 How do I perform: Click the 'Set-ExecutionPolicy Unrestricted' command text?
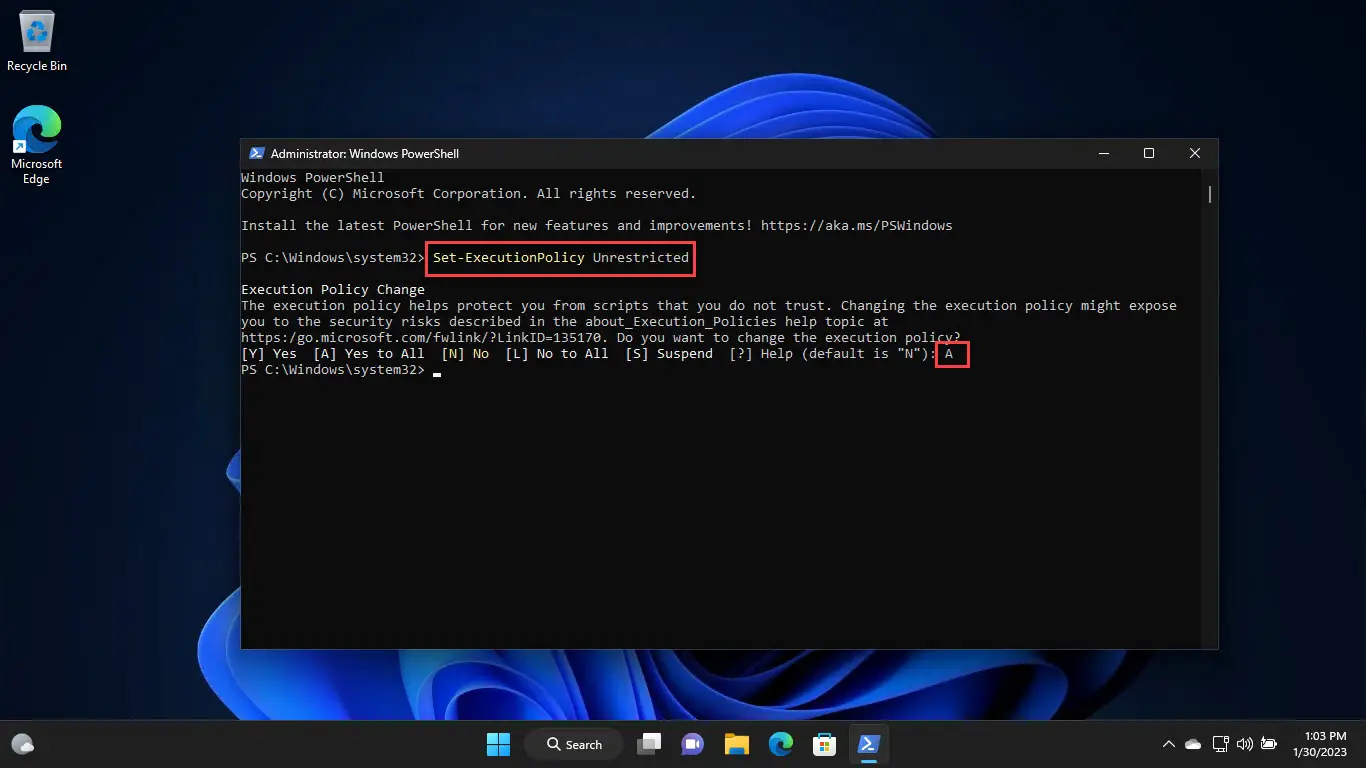[561, 258]
